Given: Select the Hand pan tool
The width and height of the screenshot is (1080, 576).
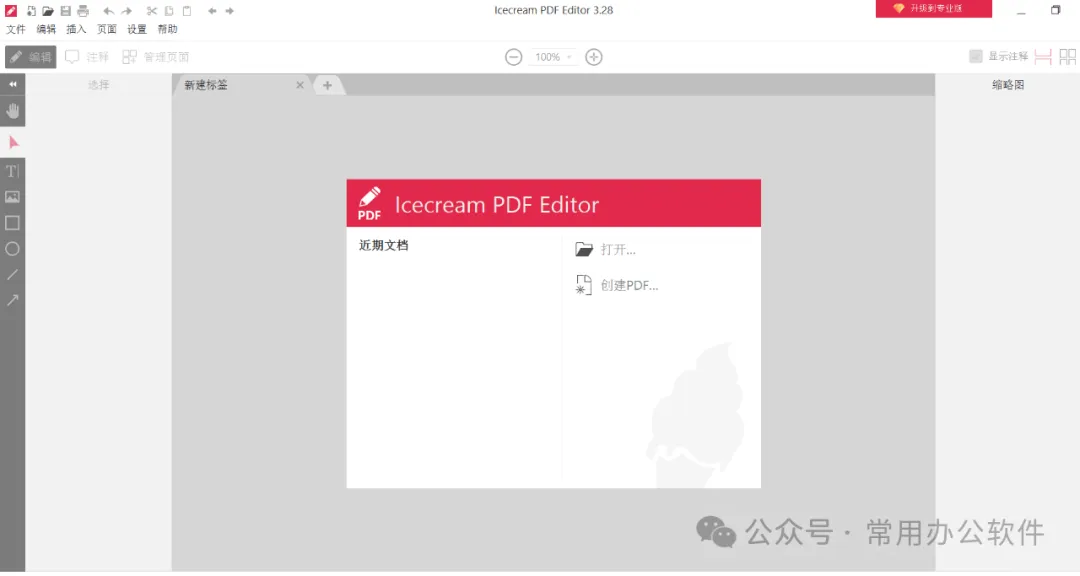Looking at the screenshot, I should [12, 111].
